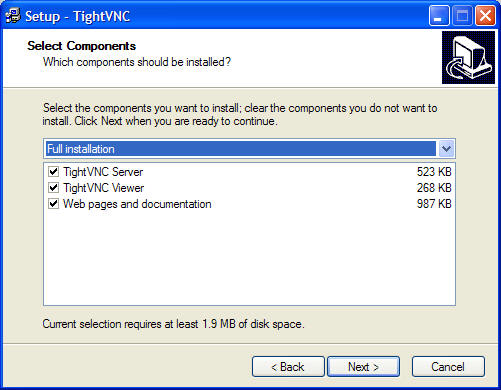Select the TightVNC Server list row
Screen dimensions: 501x390
[x=249, y=172]
